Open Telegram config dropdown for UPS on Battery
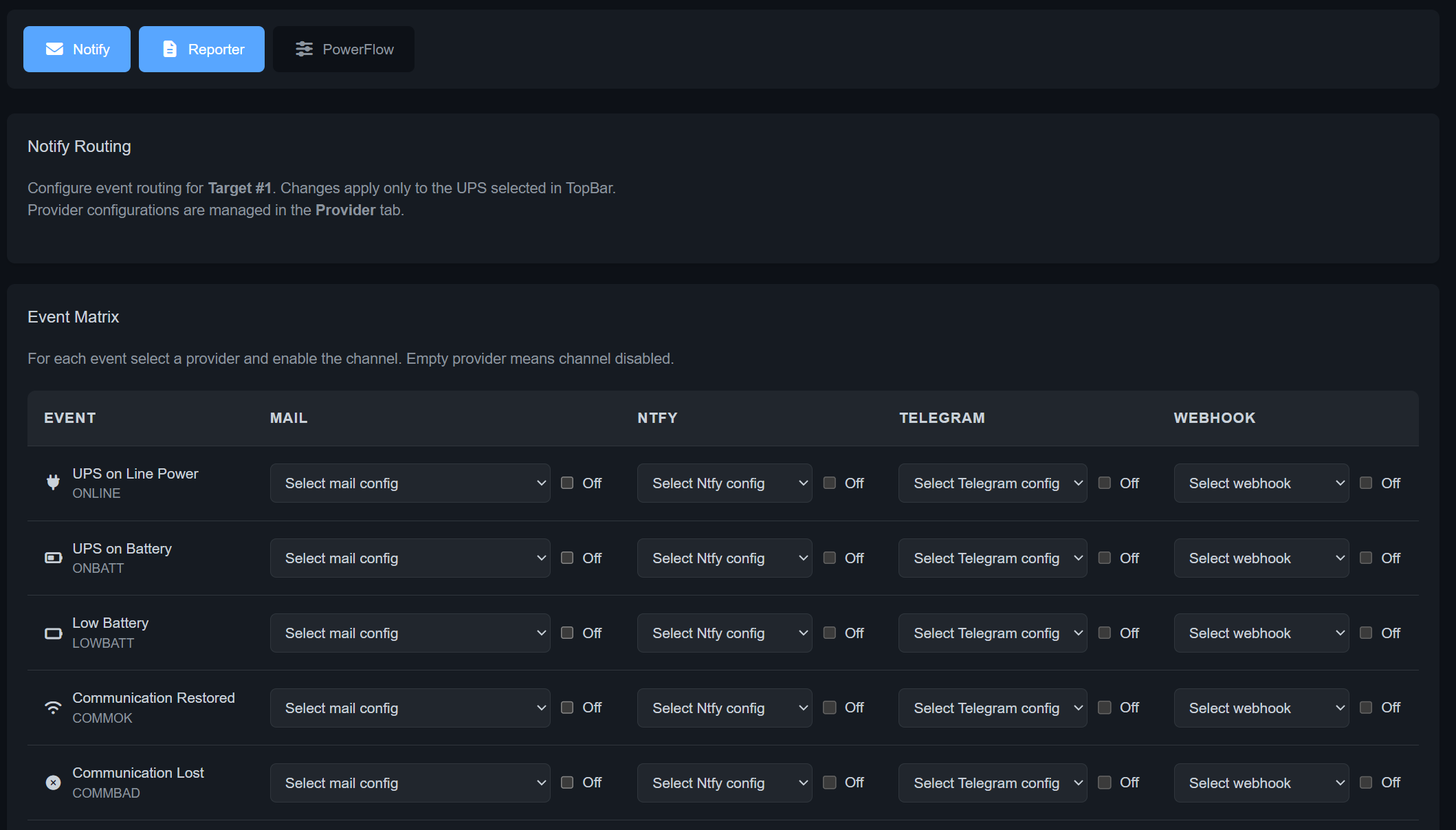 click(993, 558)
